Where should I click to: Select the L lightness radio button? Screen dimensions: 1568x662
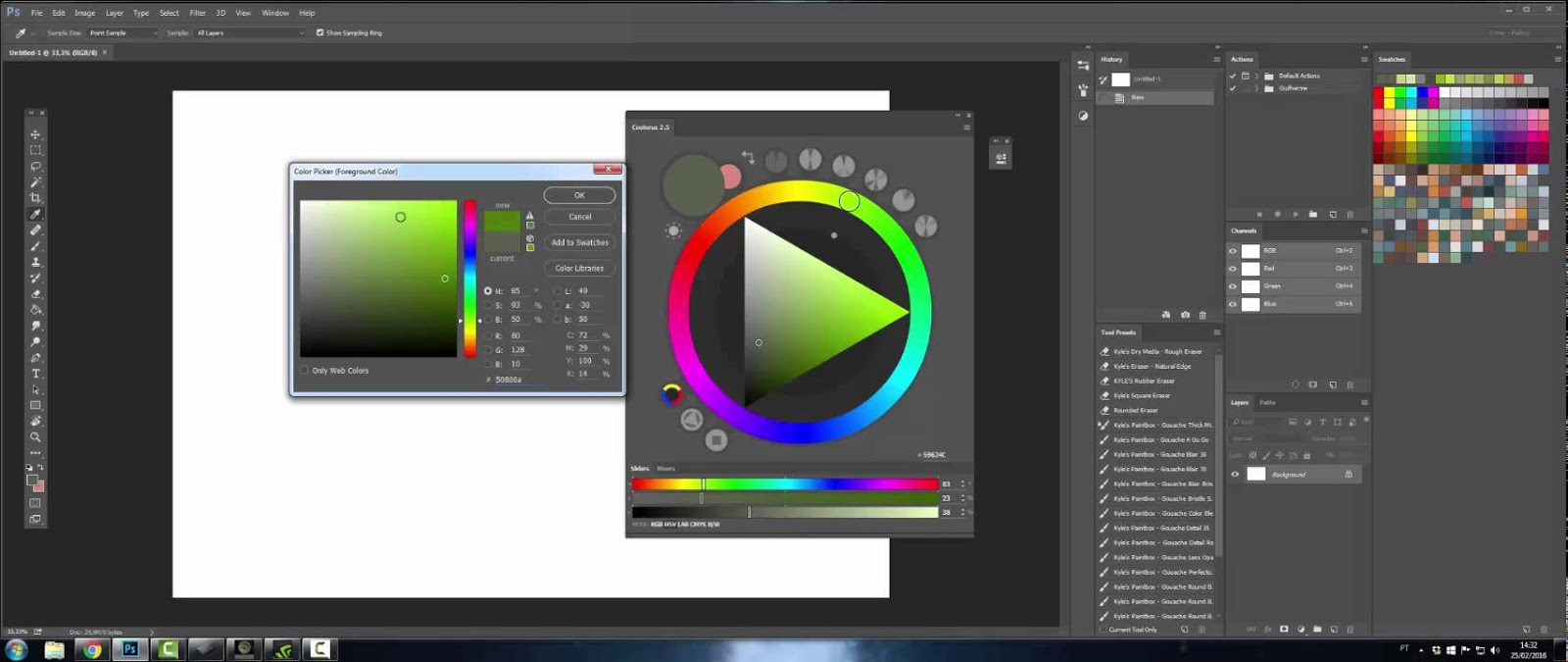coord(557,291)
